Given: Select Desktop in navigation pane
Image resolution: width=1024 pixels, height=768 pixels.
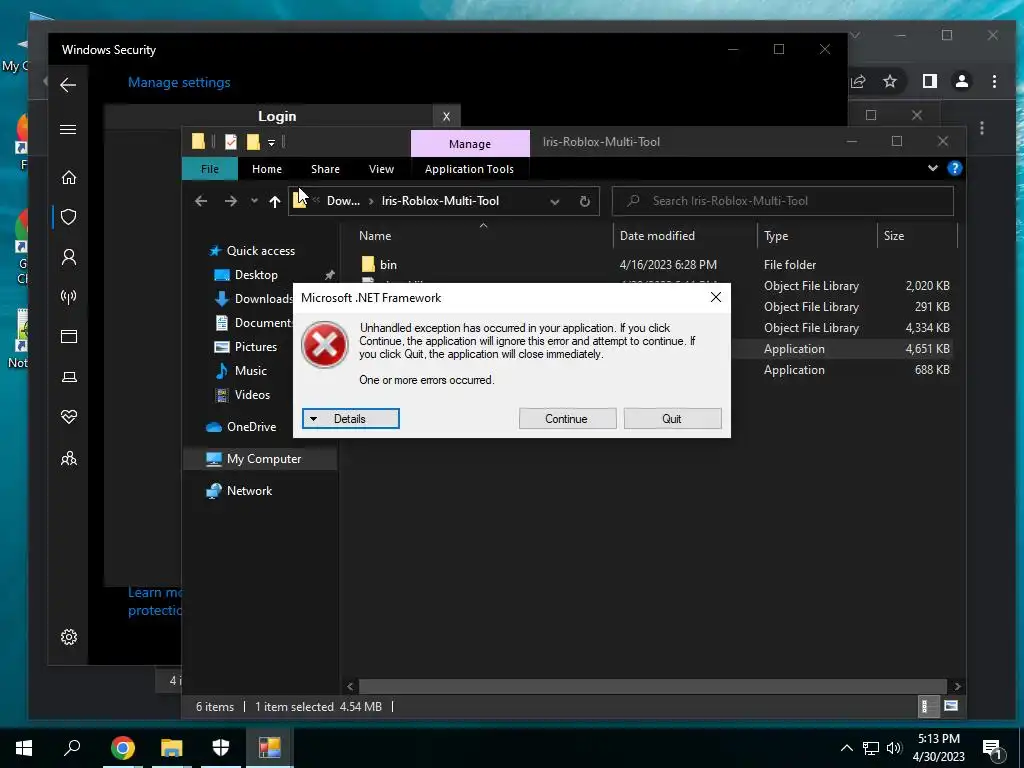Looking at the screenshot, I should coord(256,275).
